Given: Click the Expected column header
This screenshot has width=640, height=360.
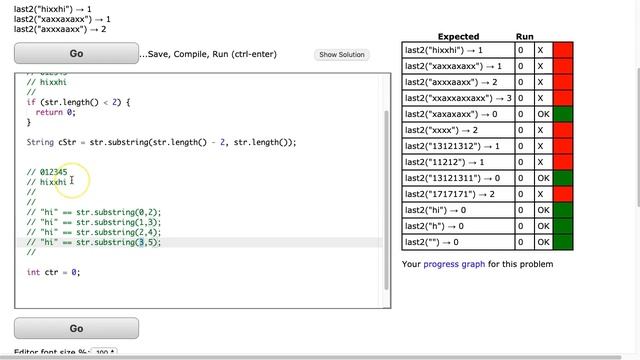Looking at the screenshot, I should coord(458,36).
